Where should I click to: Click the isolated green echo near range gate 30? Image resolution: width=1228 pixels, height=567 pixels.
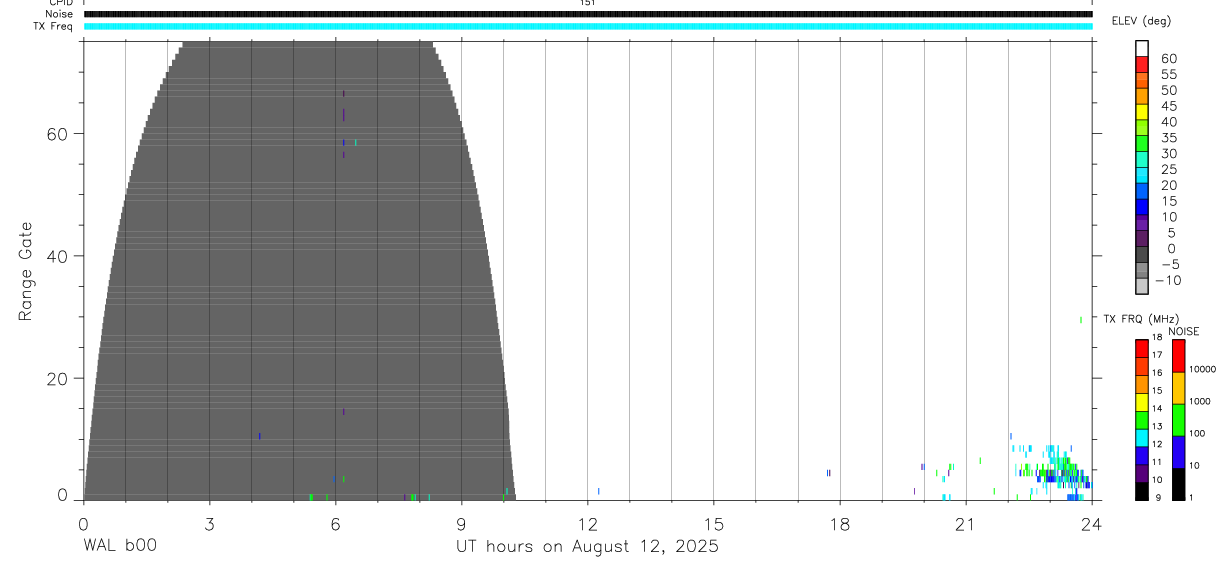1080,320
